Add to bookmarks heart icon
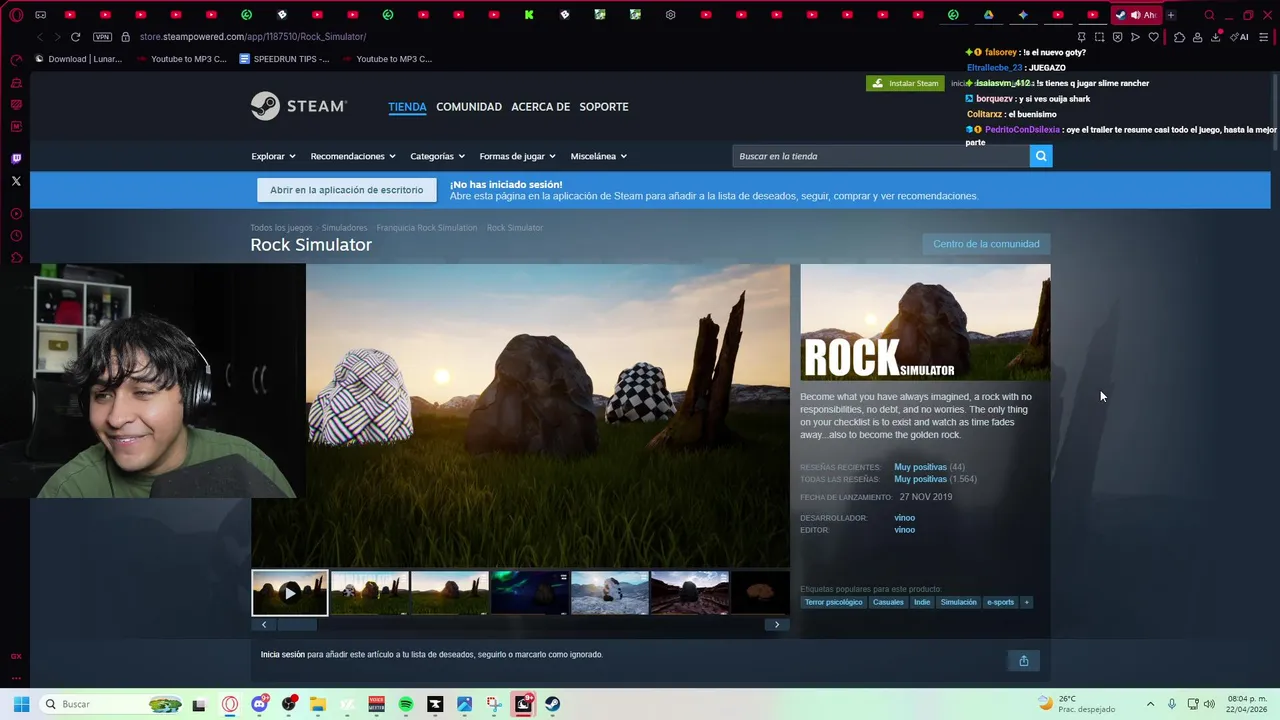 pyautogui.click(x=1153, y=37)
